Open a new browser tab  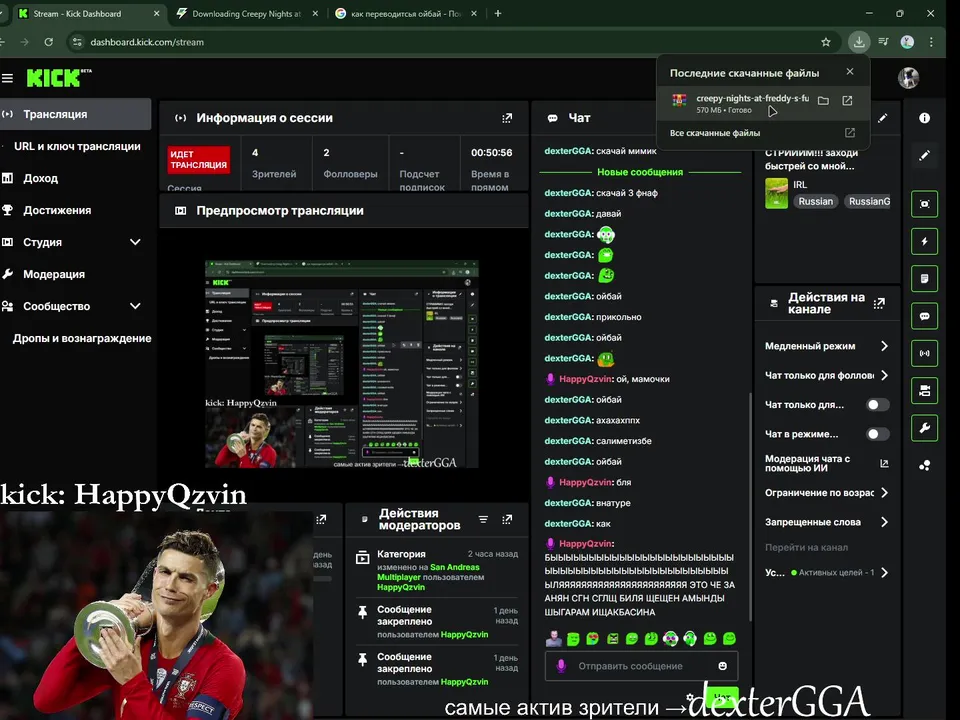498,13
